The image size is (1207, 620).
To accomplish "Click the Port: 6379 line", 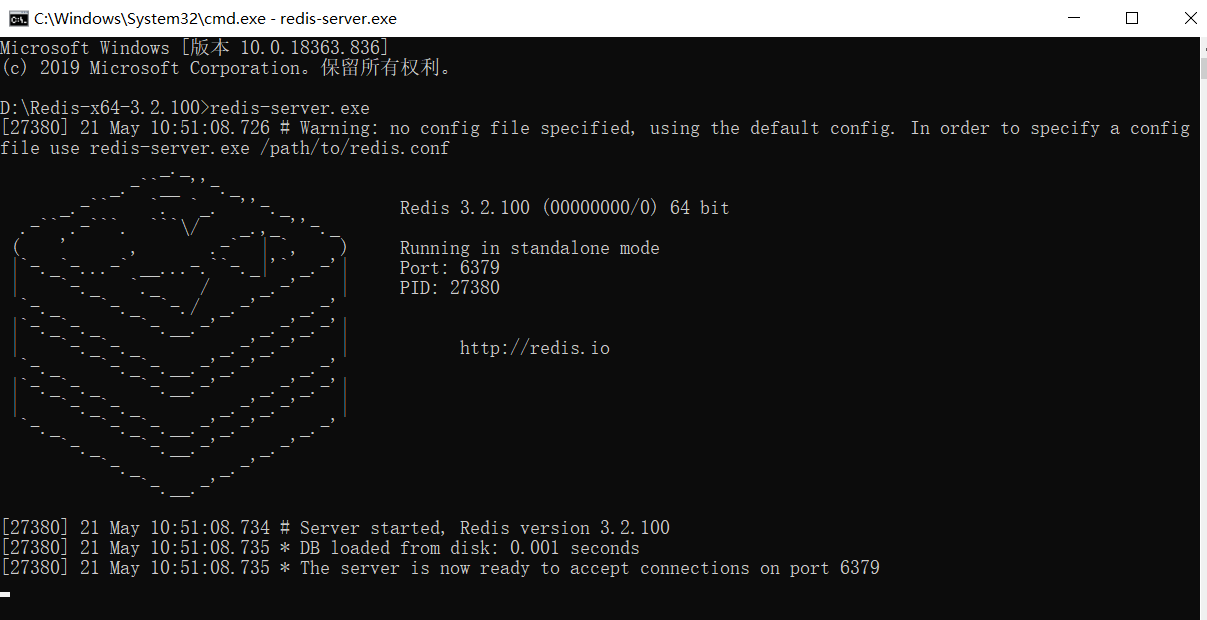I will pyautogui.click(x=450, y=268).
